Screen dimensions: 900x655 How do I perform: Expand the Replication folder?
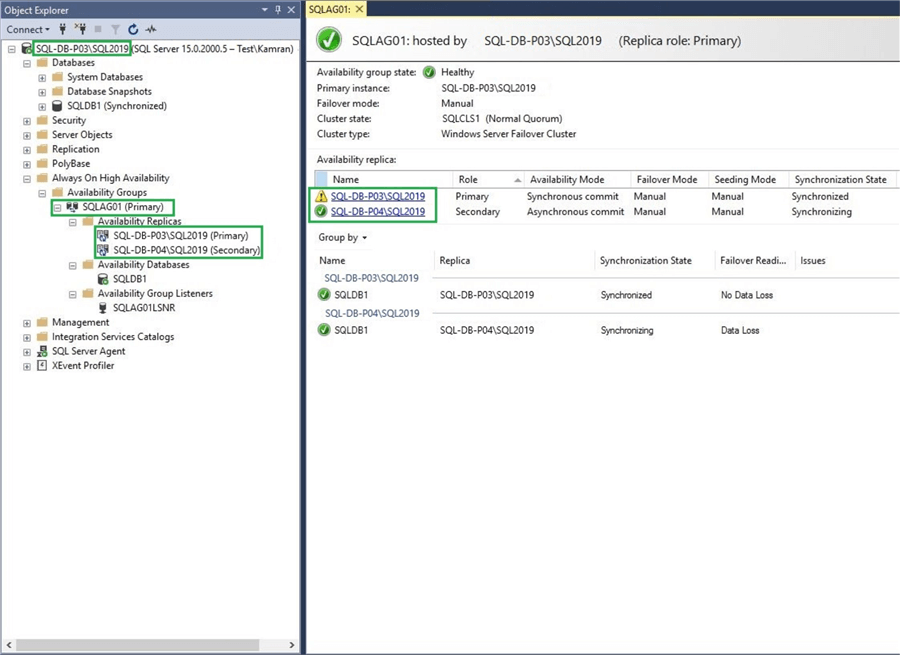point(27,150)
